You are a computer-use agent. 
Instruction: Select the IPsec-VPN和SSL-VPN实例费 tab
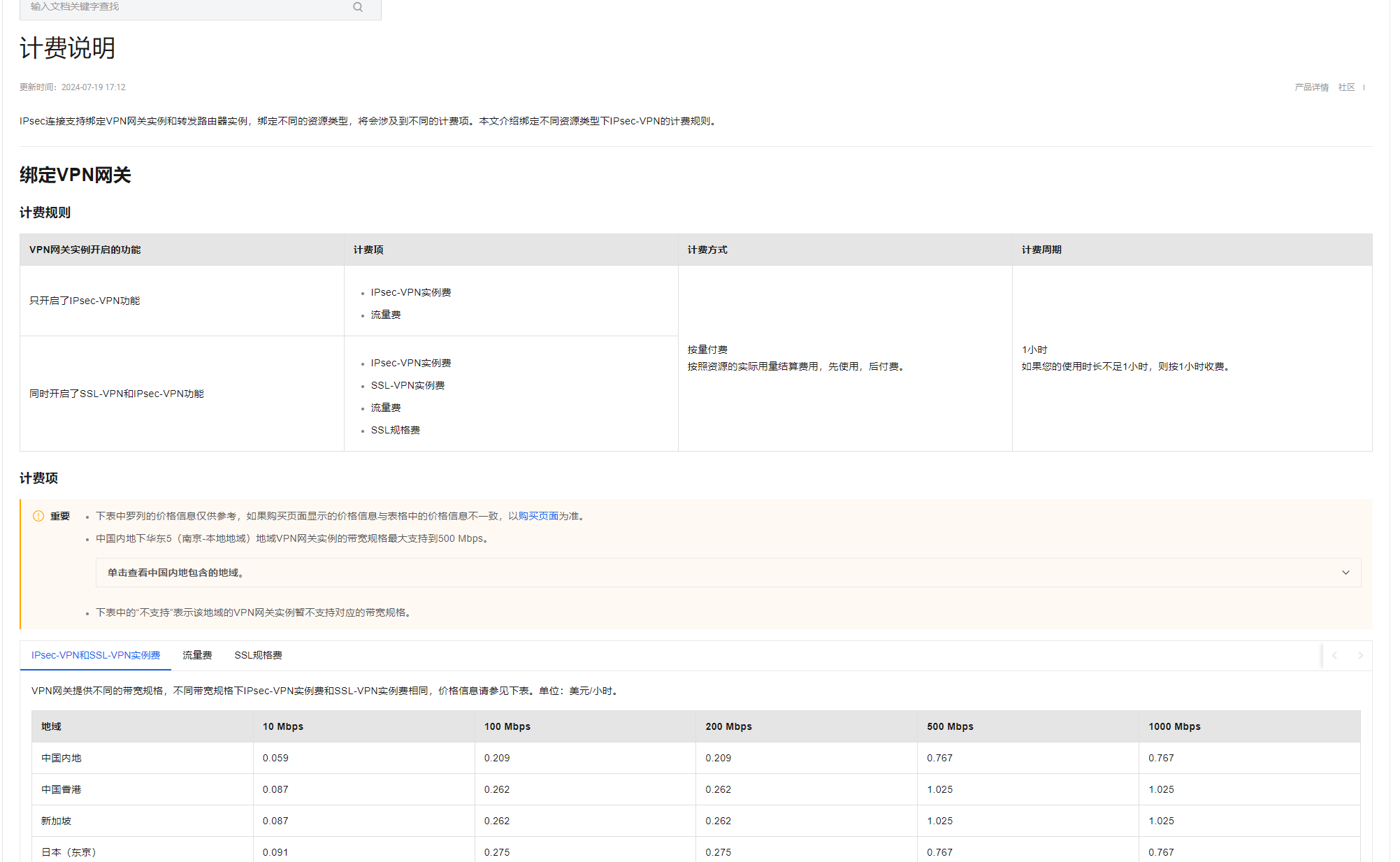[x=96, y=655]
